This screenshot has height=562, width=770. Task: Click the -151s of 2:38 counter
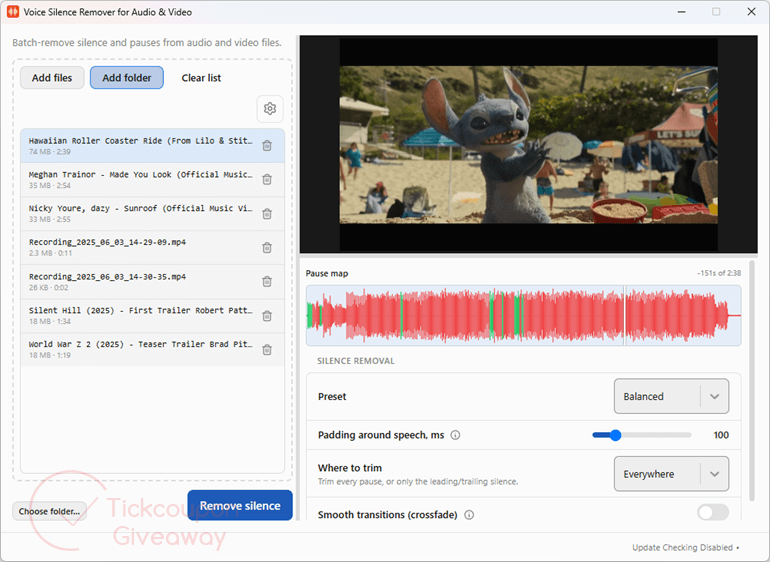[719, 273]
